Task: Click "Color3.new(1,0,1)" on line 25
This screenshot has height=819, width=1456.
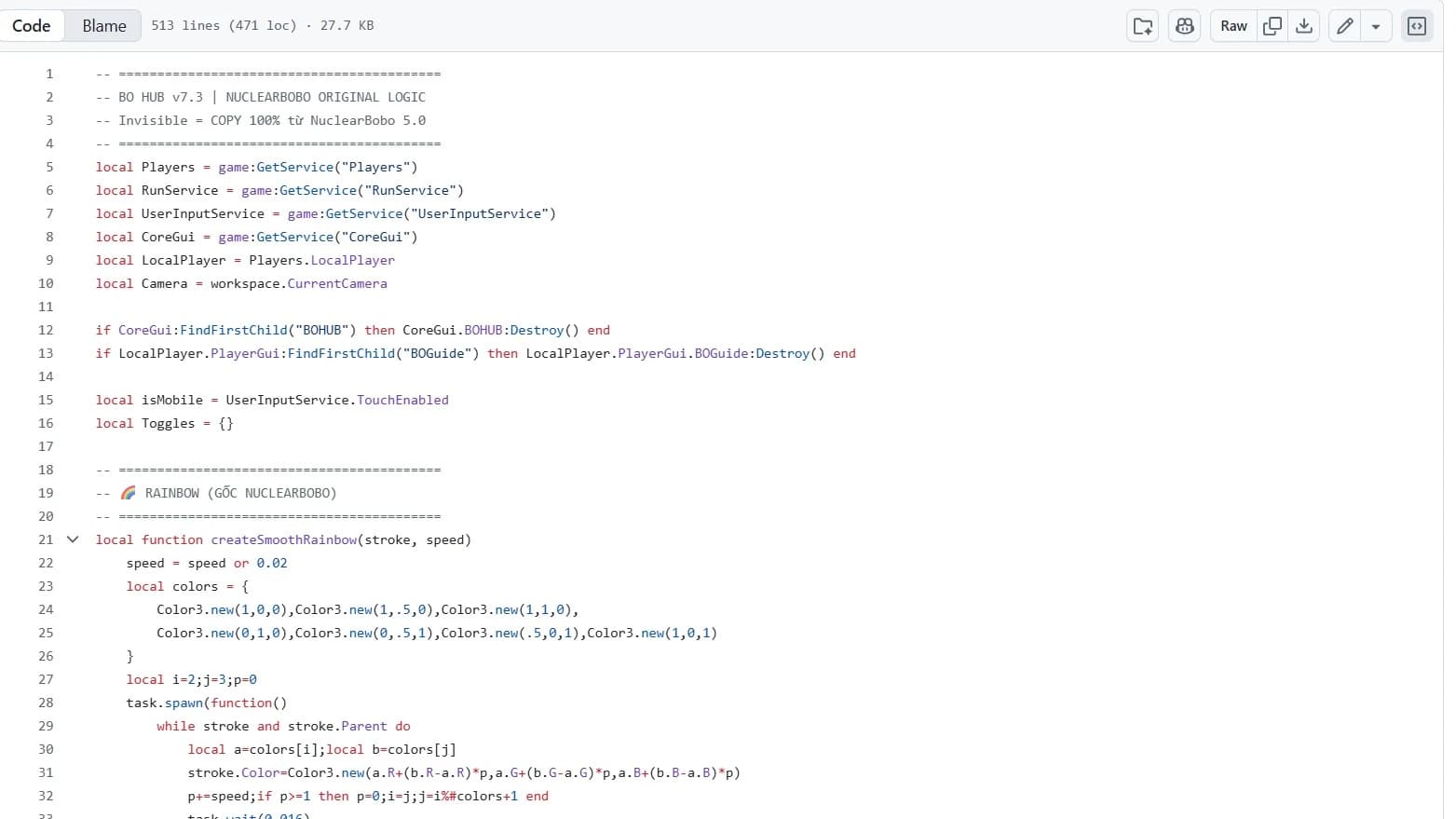Action: [652, 633]
